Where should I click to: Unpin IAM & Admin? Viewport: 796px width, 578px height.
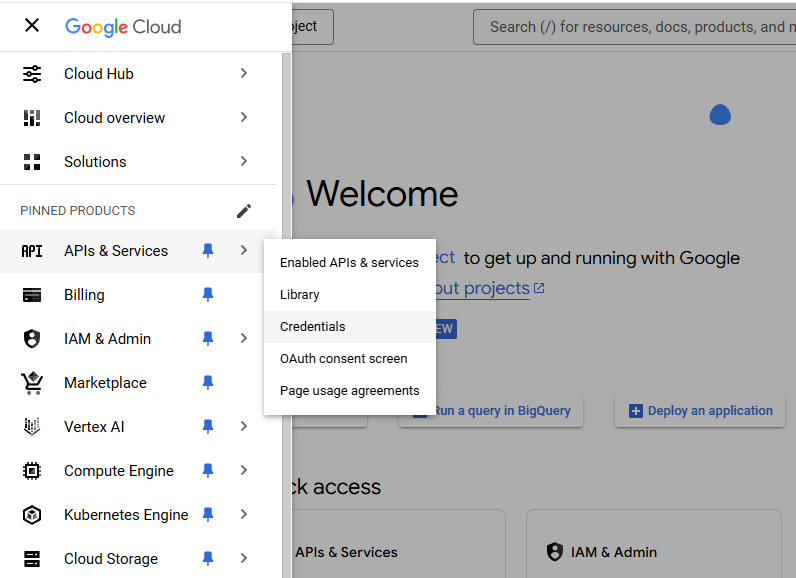(208, 338)
